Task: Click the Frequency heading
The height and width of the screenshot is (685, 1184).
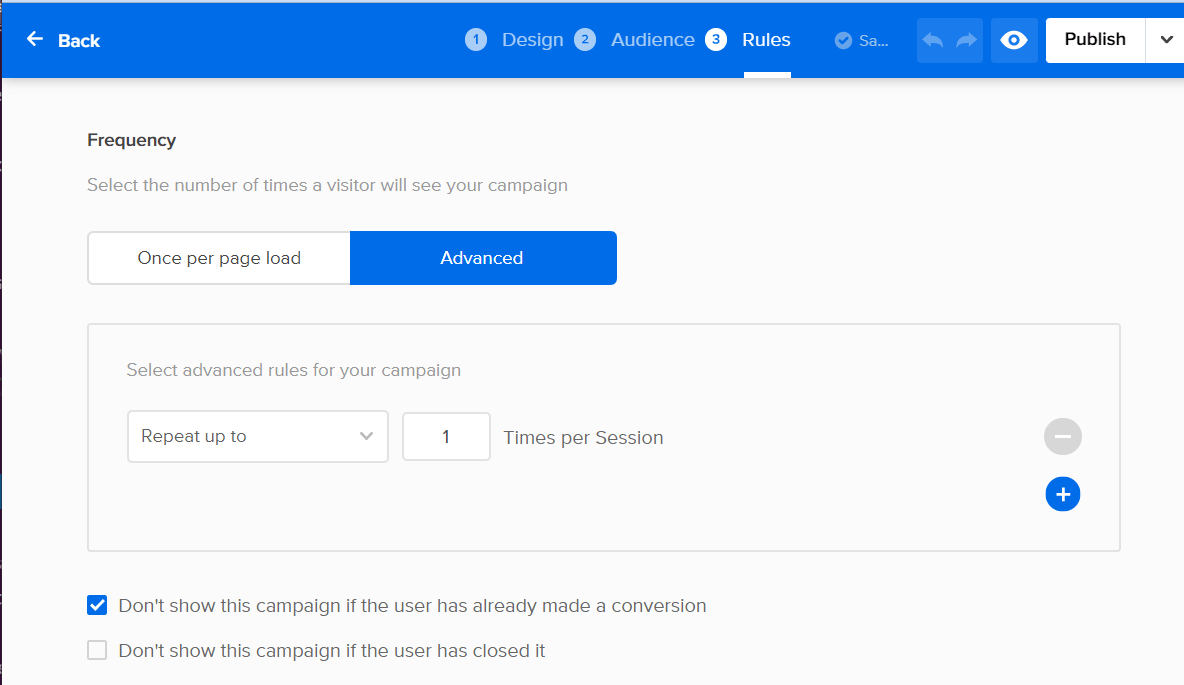Action: coord(131,140)
